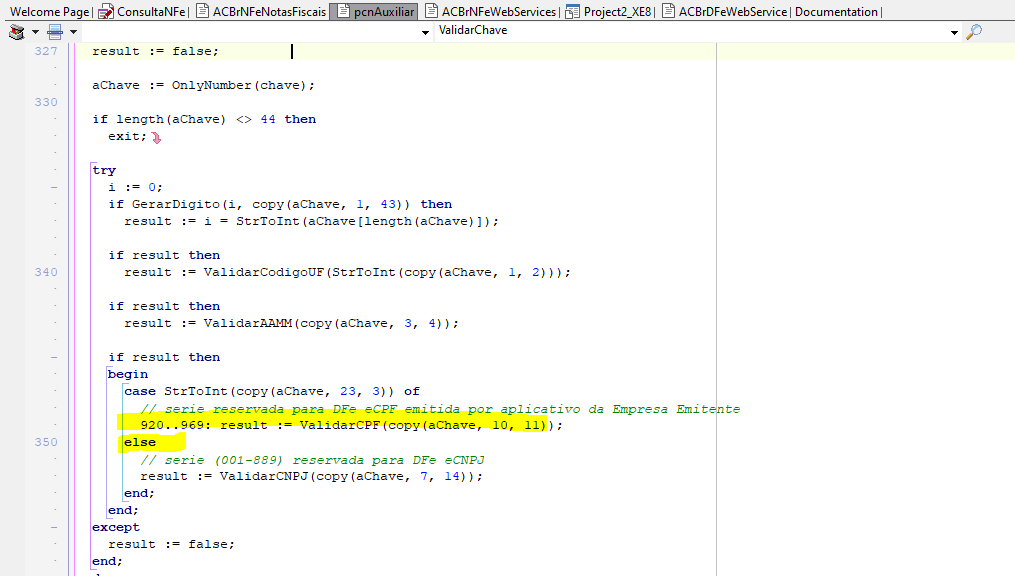
Task: Switch to the ACBrDFeWebService tab
Action: [726, 12]
